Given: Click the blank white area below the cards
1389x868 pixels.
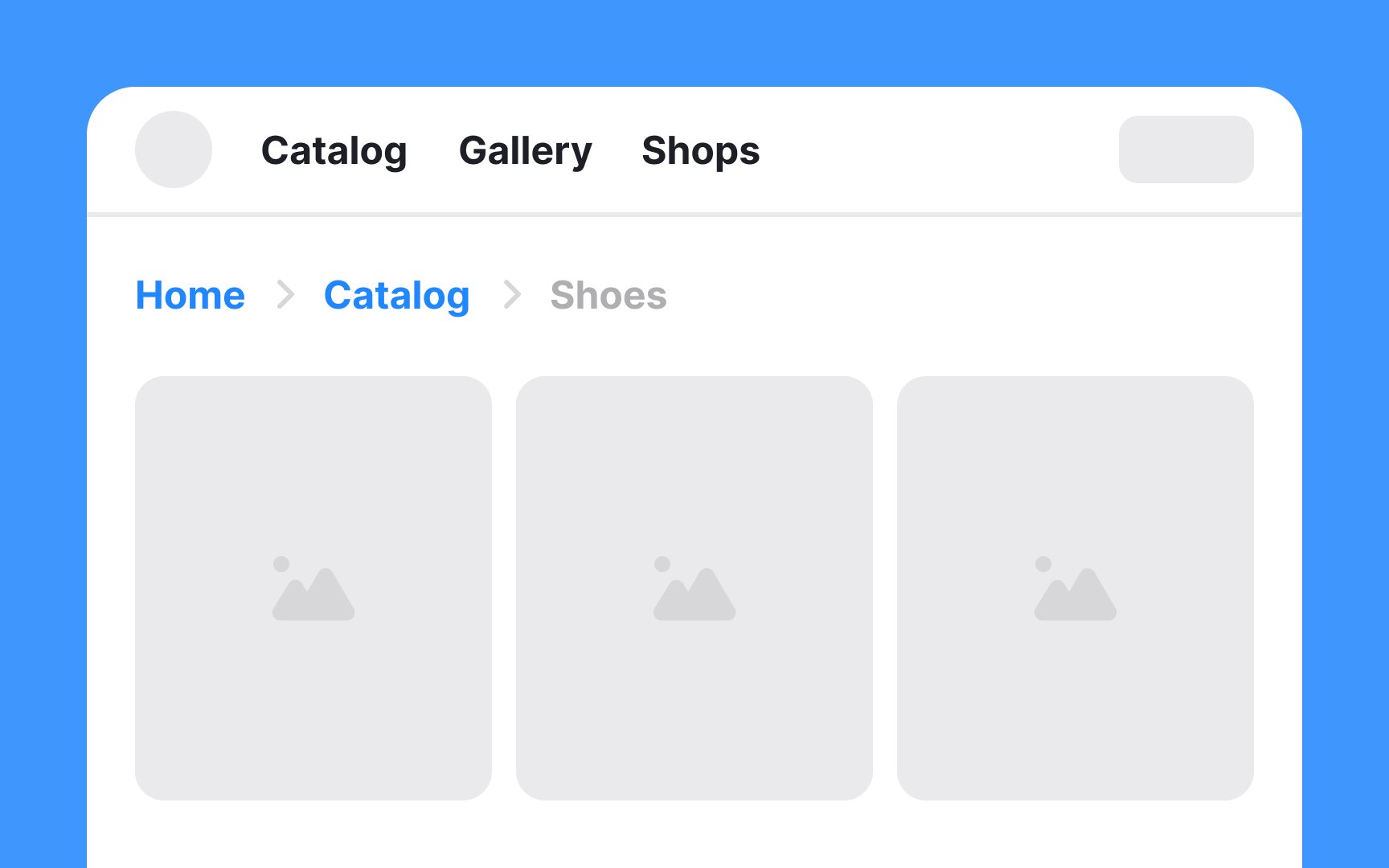Looking at the screenshot, I should [x=694, y=836].
